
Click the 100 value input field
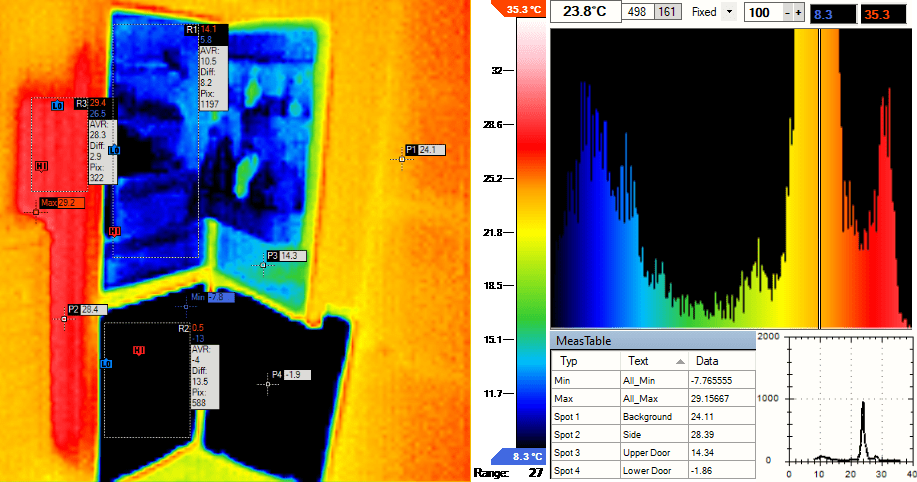point(763,12)
